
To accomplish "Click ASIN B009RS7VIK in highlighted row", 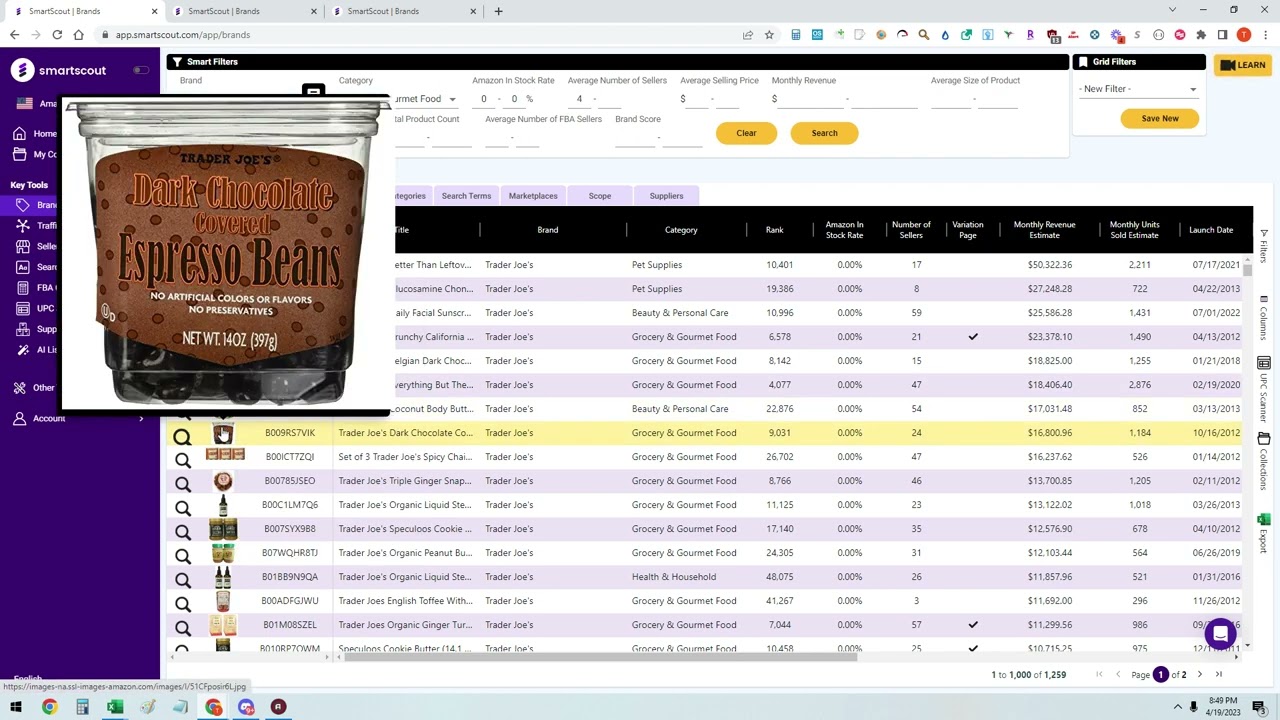I will point(290,433).
